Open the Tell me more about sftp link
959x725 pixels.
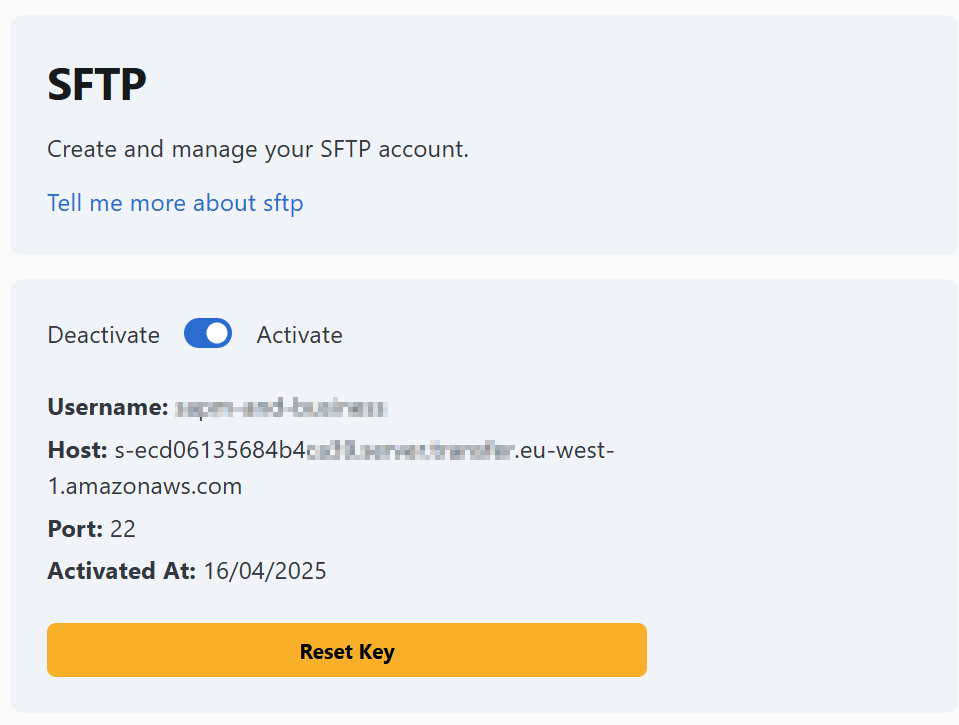(x=175, y=203)
